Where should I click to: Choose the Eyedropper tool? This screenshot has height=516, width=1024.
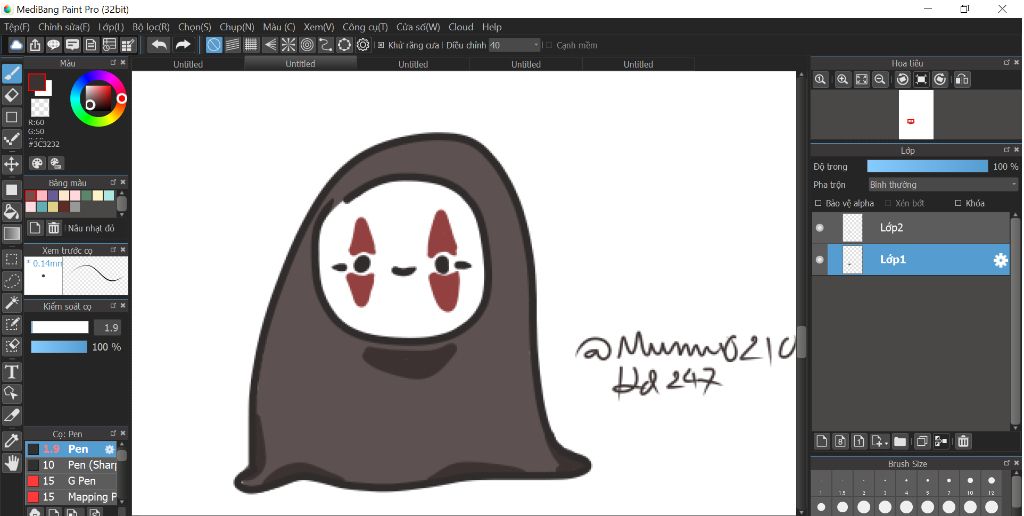(12, 441)
